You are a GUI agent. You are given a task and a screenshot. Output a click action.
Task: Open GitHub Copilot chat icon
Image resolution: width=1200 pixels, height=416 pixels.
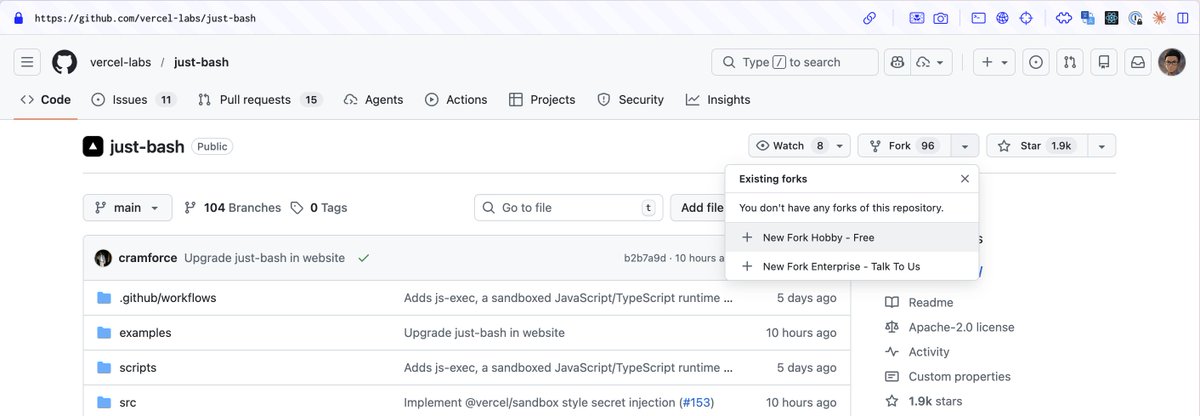[898, 62]
